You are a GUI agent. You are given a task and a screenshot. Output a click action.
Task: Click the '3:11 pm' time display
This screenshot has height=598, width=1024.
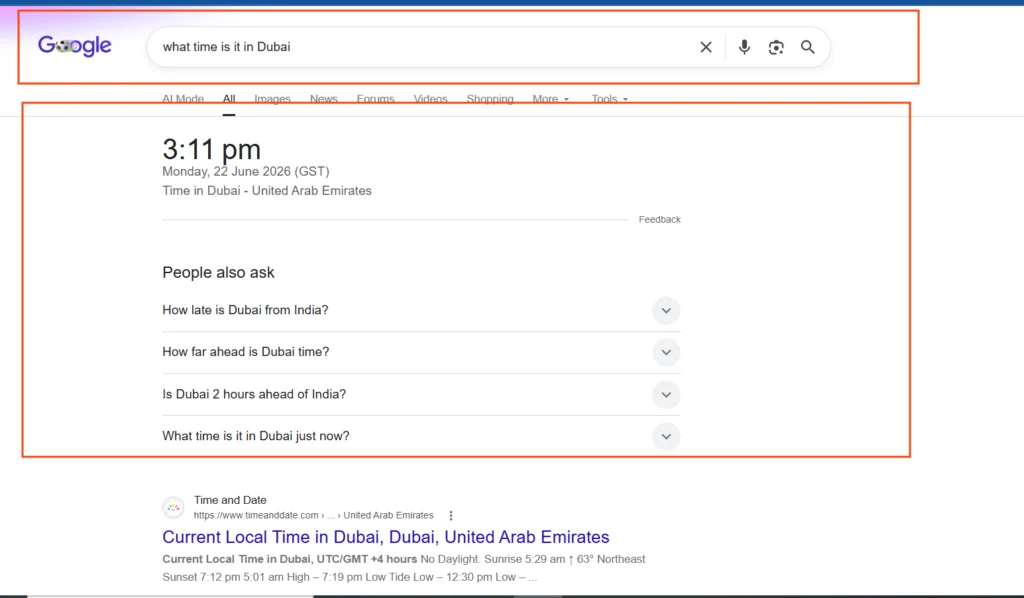(212, 150)
